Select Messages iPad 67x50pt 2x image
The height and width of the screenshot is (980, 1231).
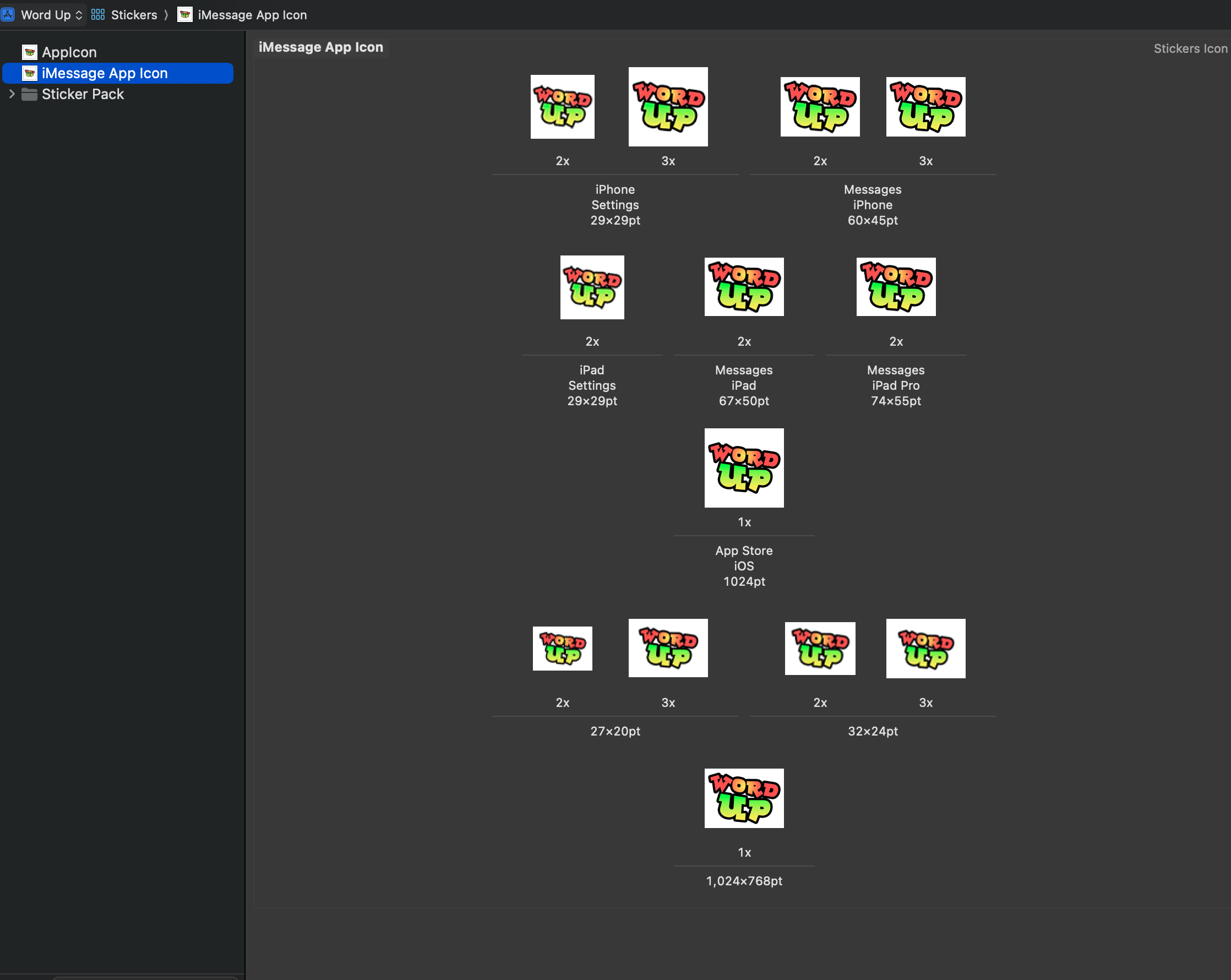click(x=743, y=287)
